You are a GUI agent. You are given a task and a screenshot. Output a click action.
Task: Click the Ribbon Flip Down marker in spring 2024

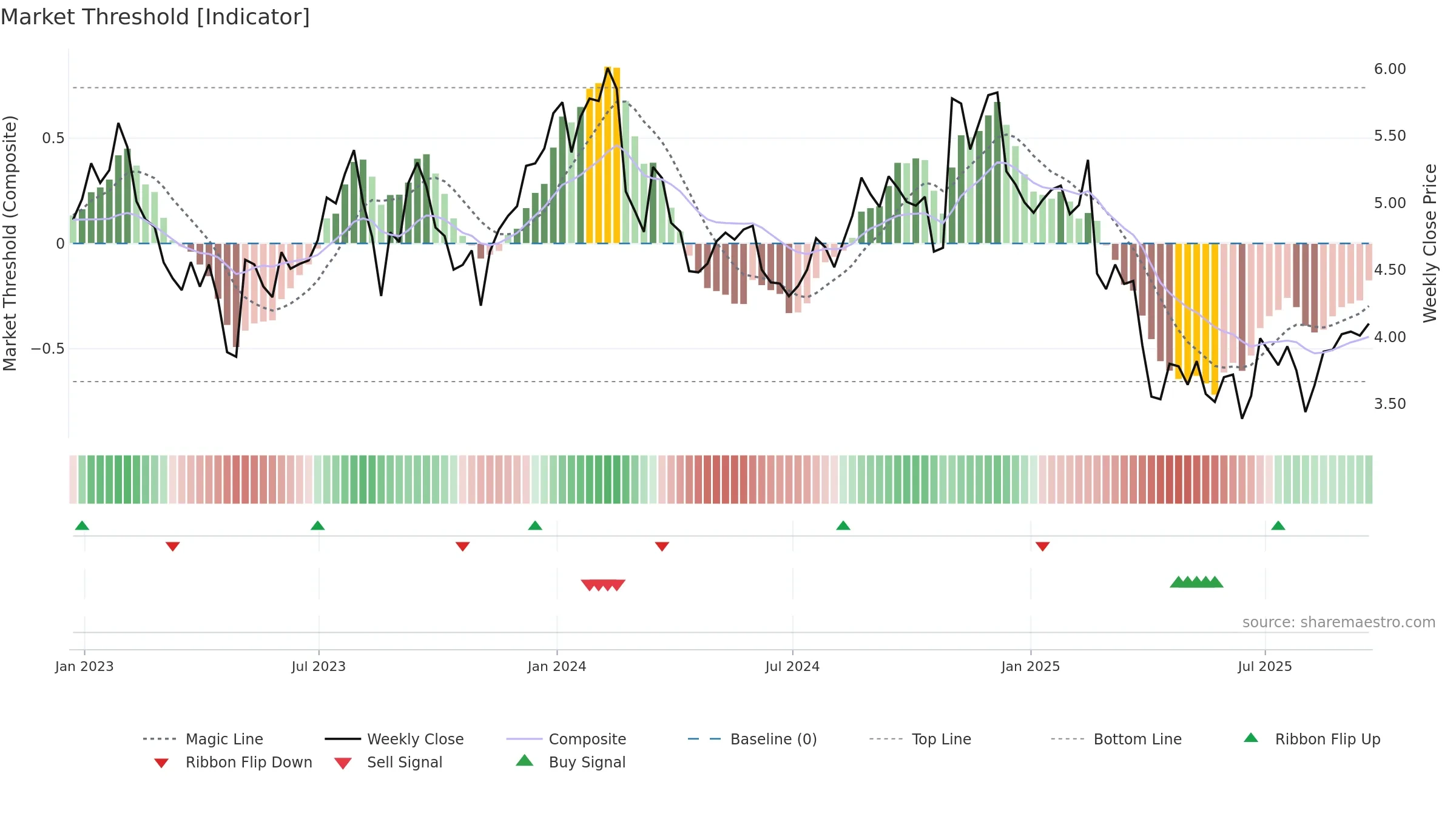662,547
